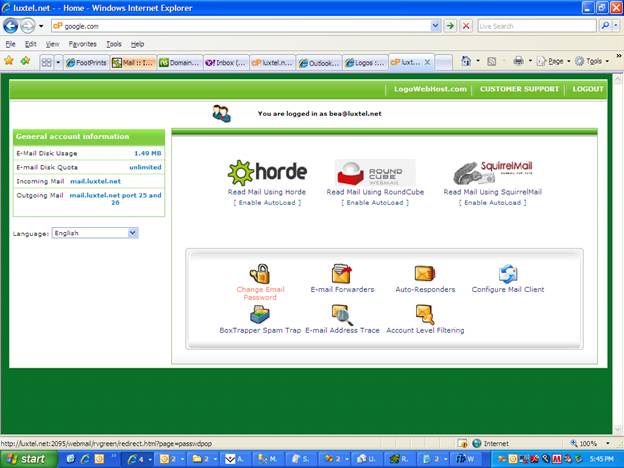Open the E-mail Address Trace magnifier icon
This screenshot has width=624, height=468.
click(342, 315)
